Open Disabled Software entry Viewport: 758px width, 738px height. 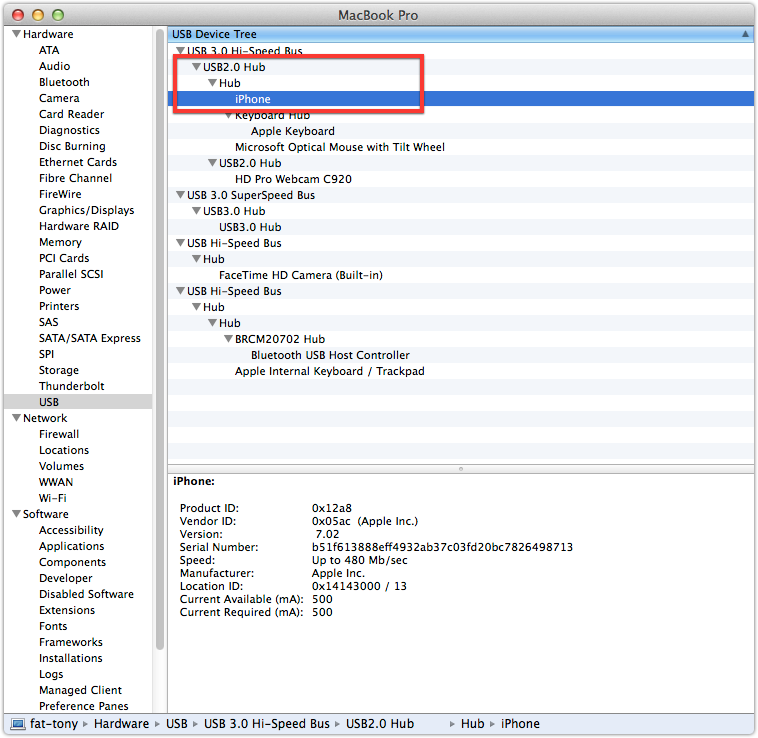coord(86,594)
